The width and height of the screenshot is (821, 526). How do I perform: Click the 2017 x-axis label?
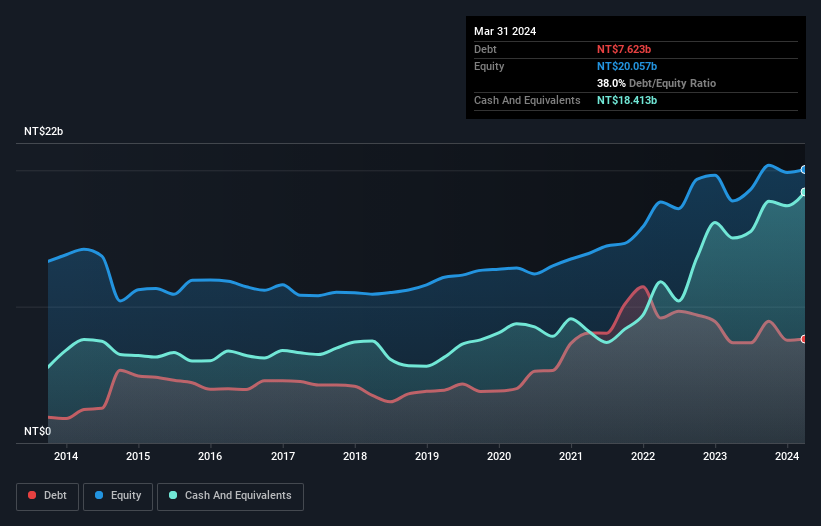coord(283,456)
